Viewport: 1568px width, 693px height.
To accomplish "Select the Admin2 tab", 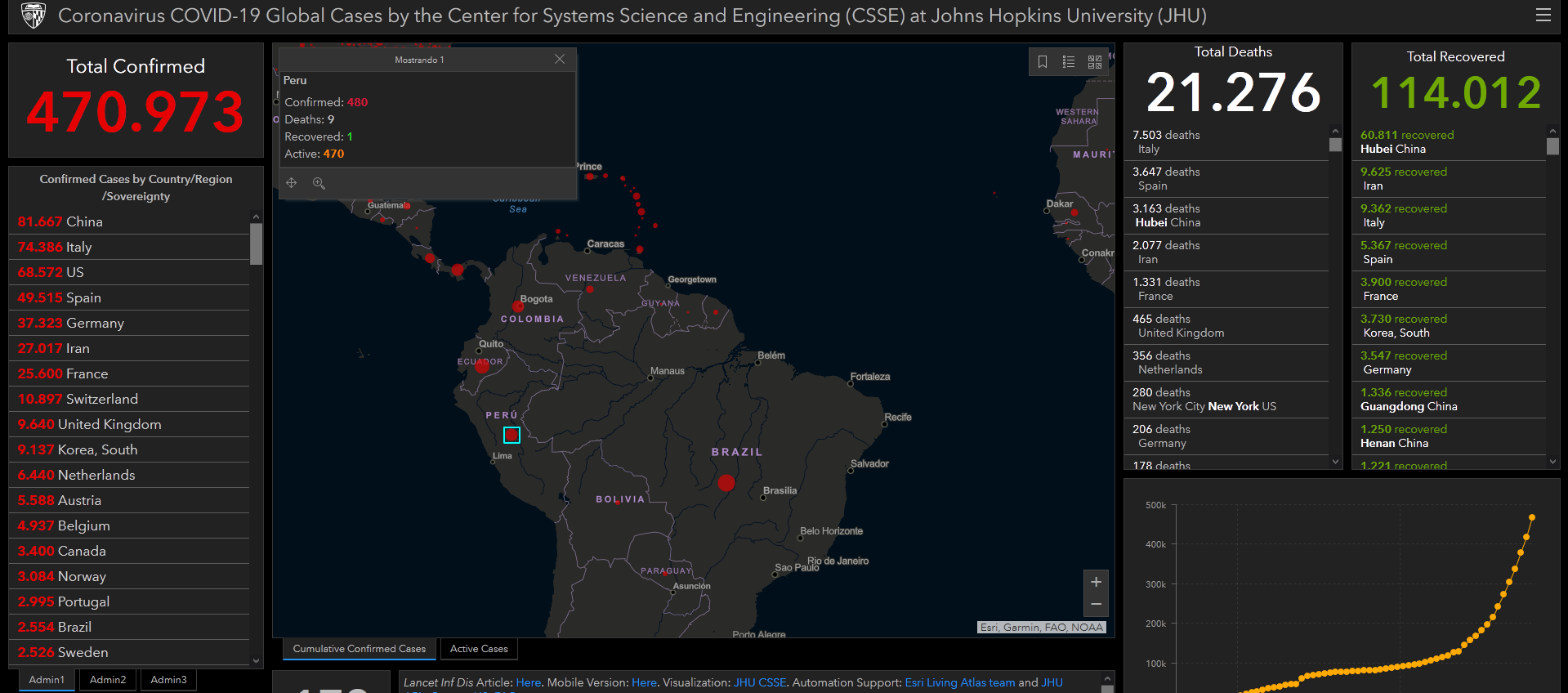I will (108, 680).
